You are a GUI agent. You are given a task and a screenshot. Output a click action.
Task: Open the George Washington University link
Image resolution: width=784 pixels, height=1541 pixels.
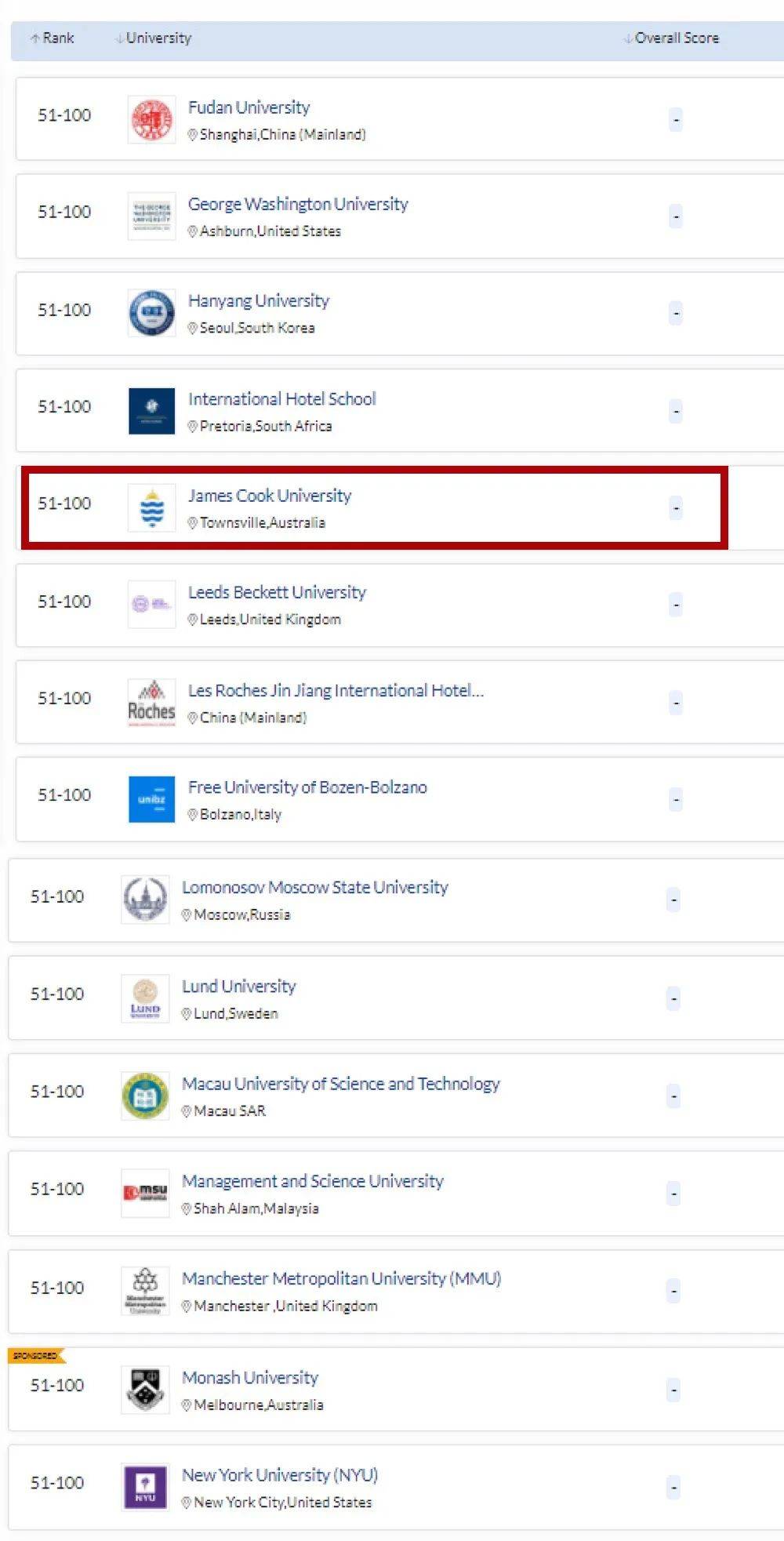298,204
